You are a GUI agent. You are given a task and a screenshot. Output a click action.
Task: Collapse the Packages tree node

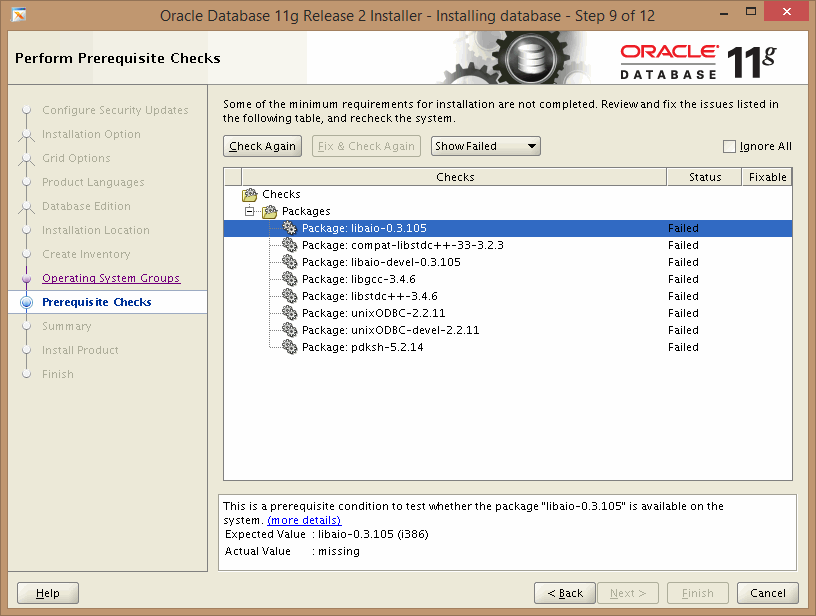tap(250, 211)
